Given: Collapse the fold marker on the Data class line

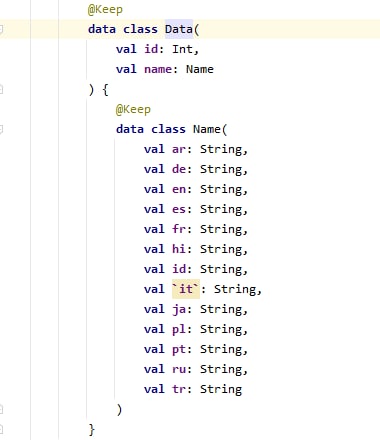Looking at the screenshot, I should tap(1, 29).
